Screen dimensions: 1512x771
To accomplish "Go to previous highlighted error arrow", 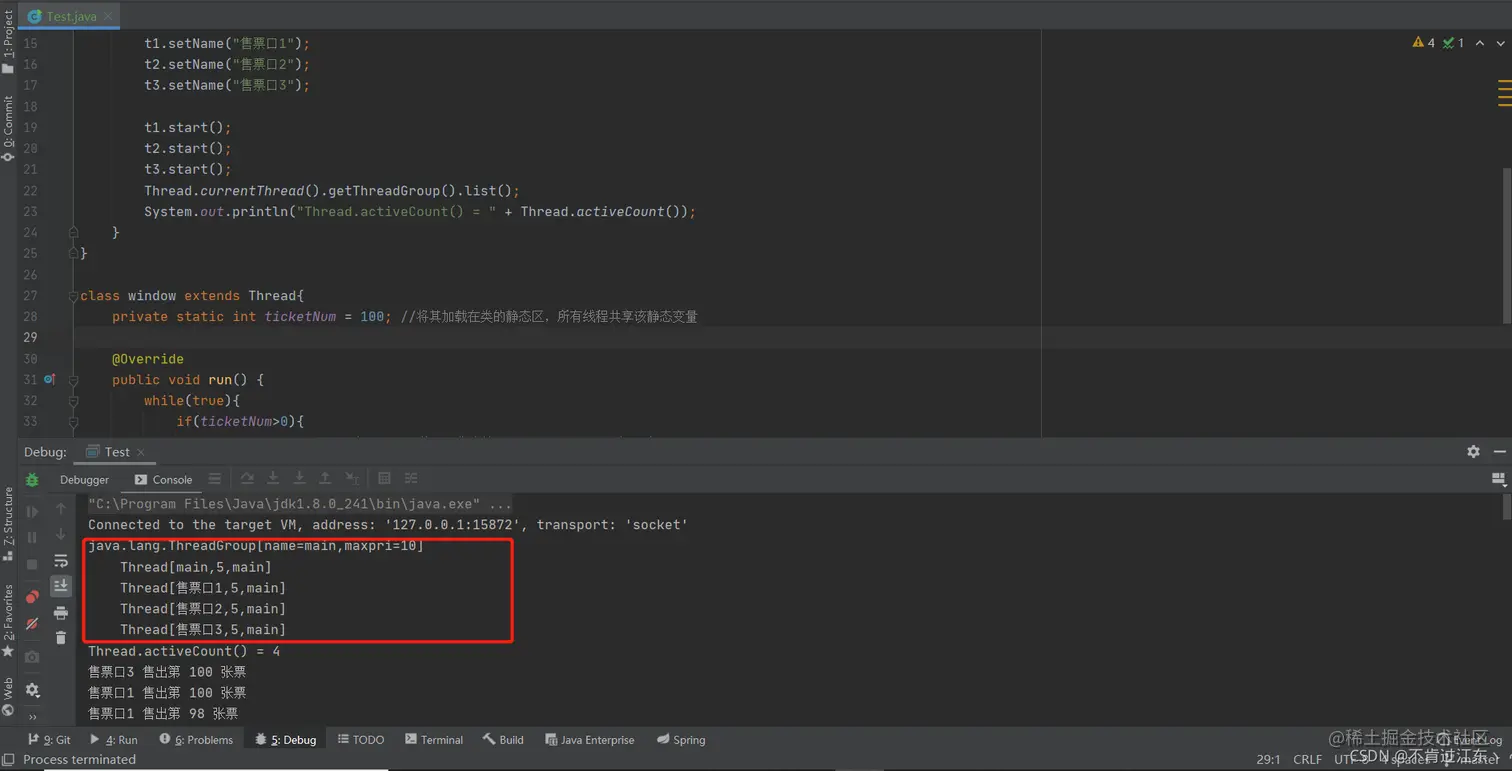I will (1480, 43).
